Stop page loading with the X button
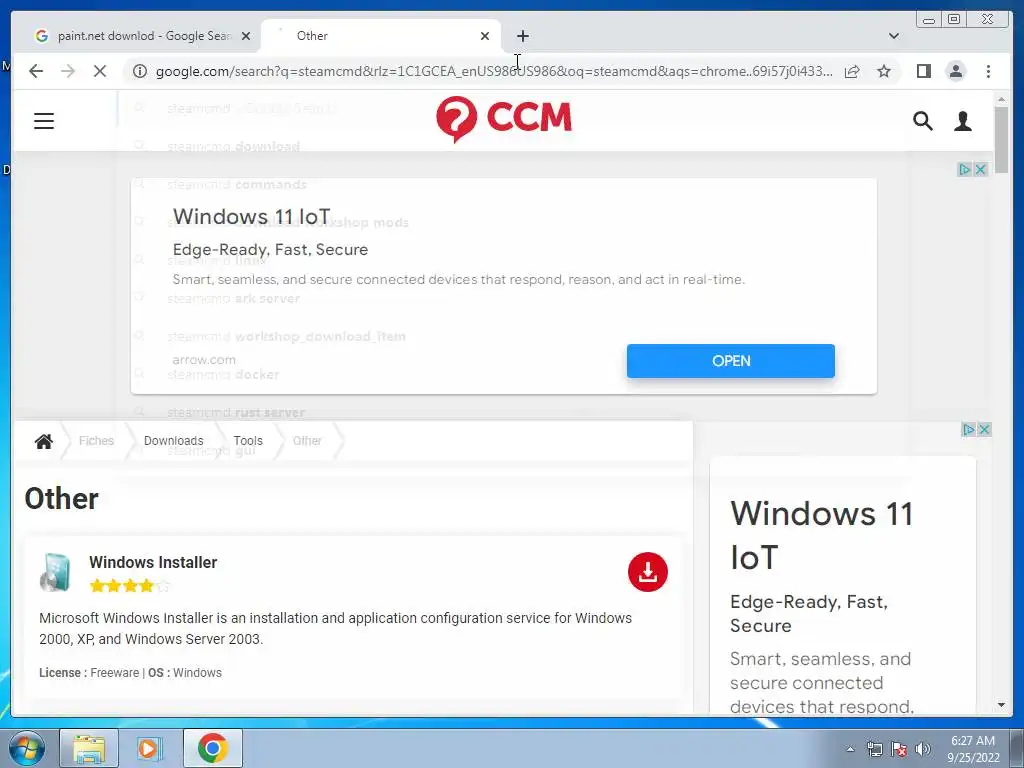The width and height of the screenshot is (1024, 768). [x=100, y=71]
